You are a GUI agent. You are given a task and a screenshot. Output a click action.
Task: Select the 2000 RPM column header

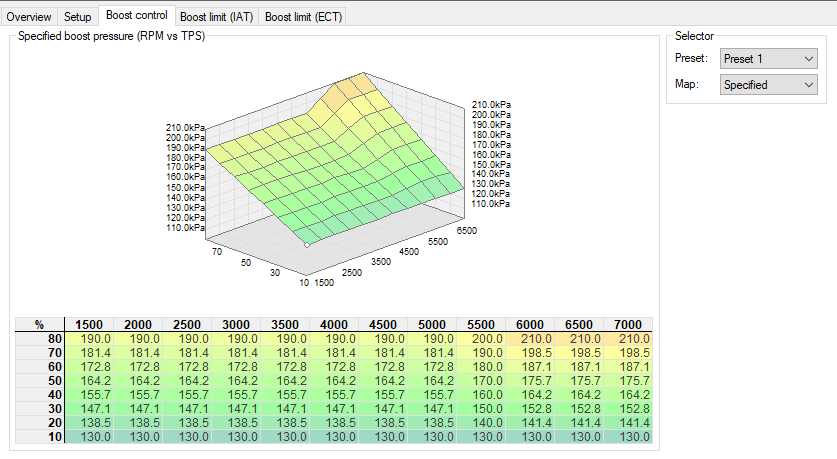click(138, 325)
